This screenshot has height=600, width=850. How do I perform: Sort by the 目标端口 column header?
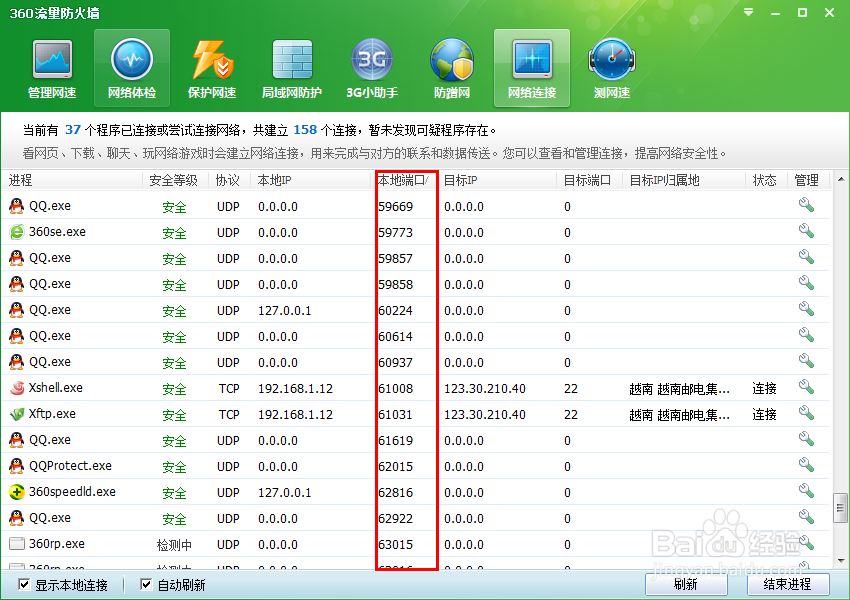point(589,180)
